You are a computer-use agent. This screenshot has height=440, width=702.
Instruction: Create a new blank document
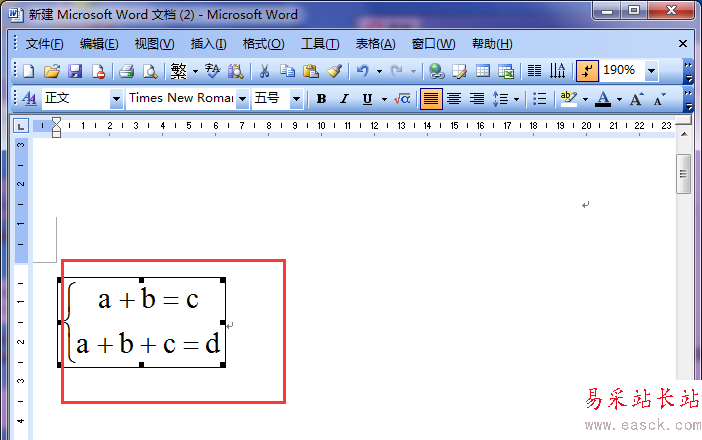[29, 71]
